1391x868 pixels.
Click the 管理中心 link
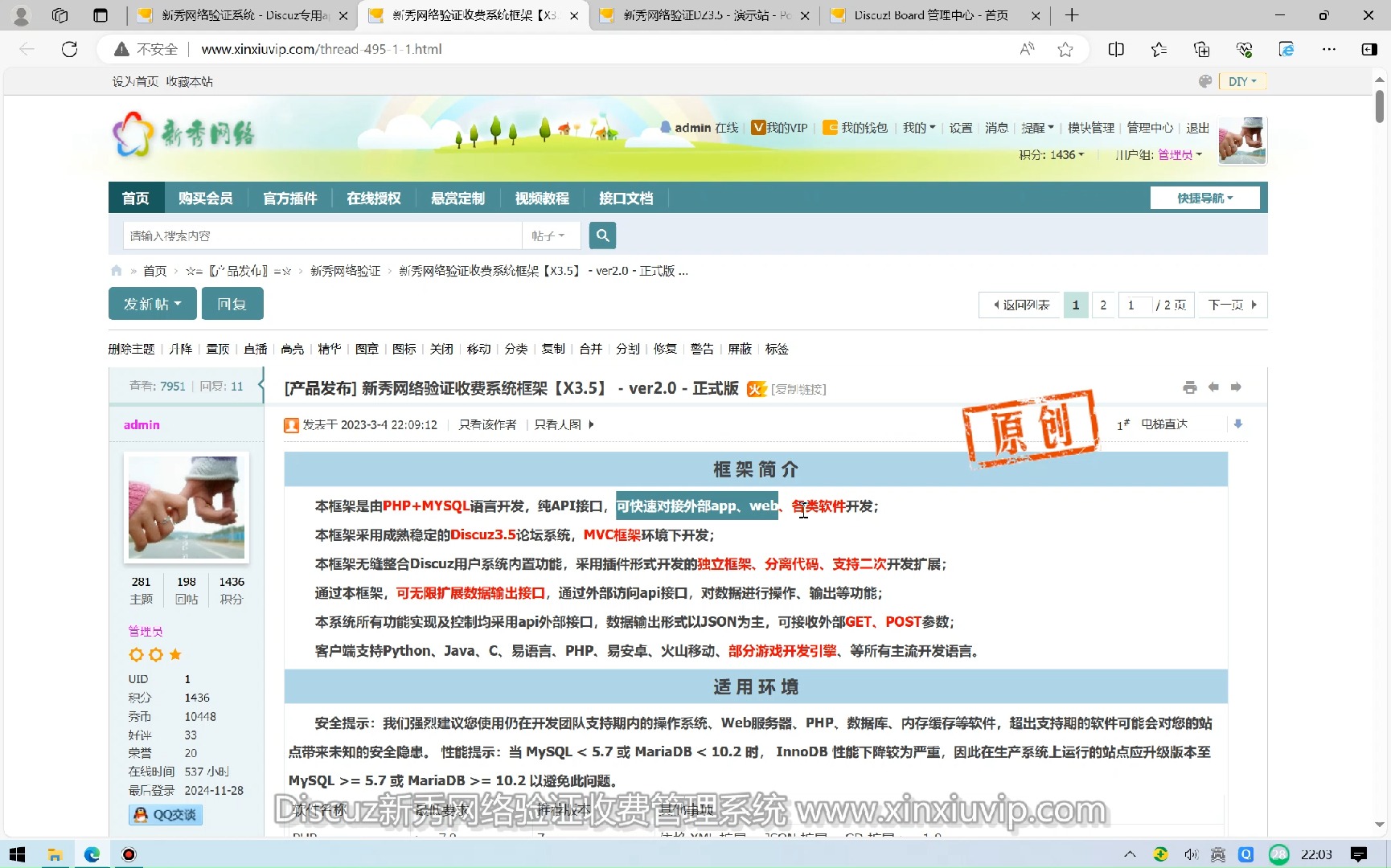pos(1150,128)
